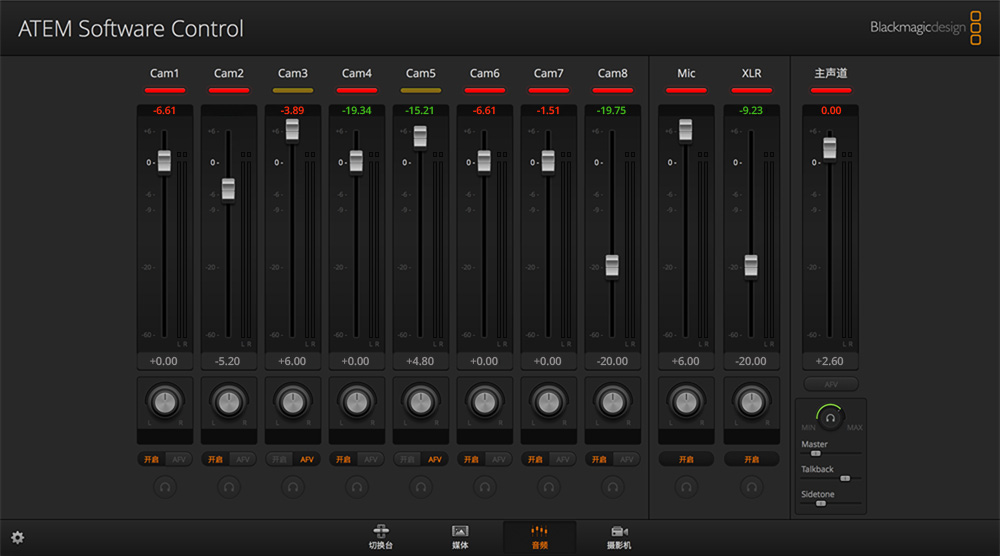Solo Cam2 with its headphone icon
The height and width of the screenshot is (556, 1000).
229,487
